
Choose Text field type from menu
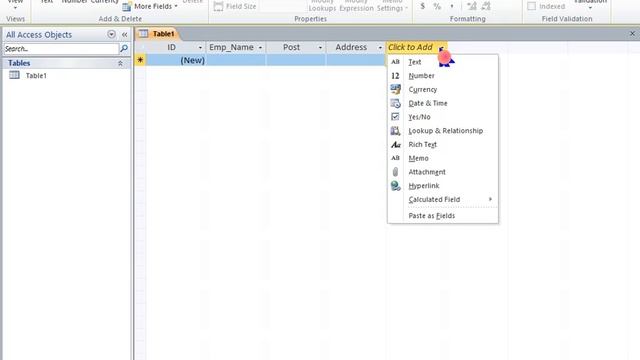click(443, 62)
